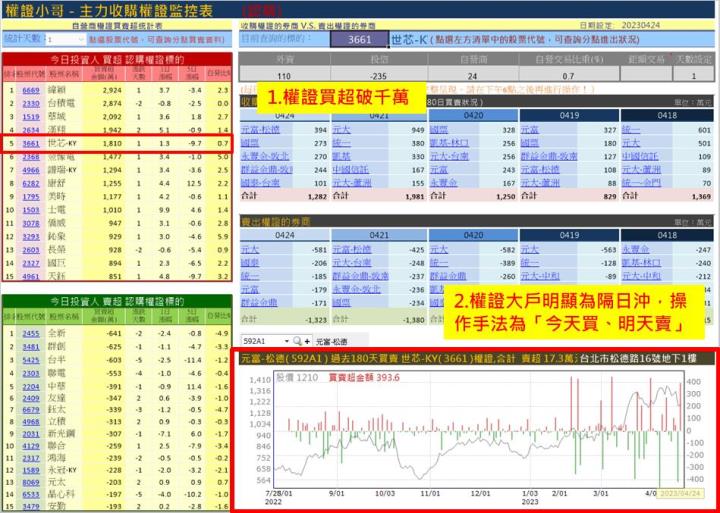
Task: Open 元大 seller link with value -581
Action: pyautogui.click(x=250, y=250)
